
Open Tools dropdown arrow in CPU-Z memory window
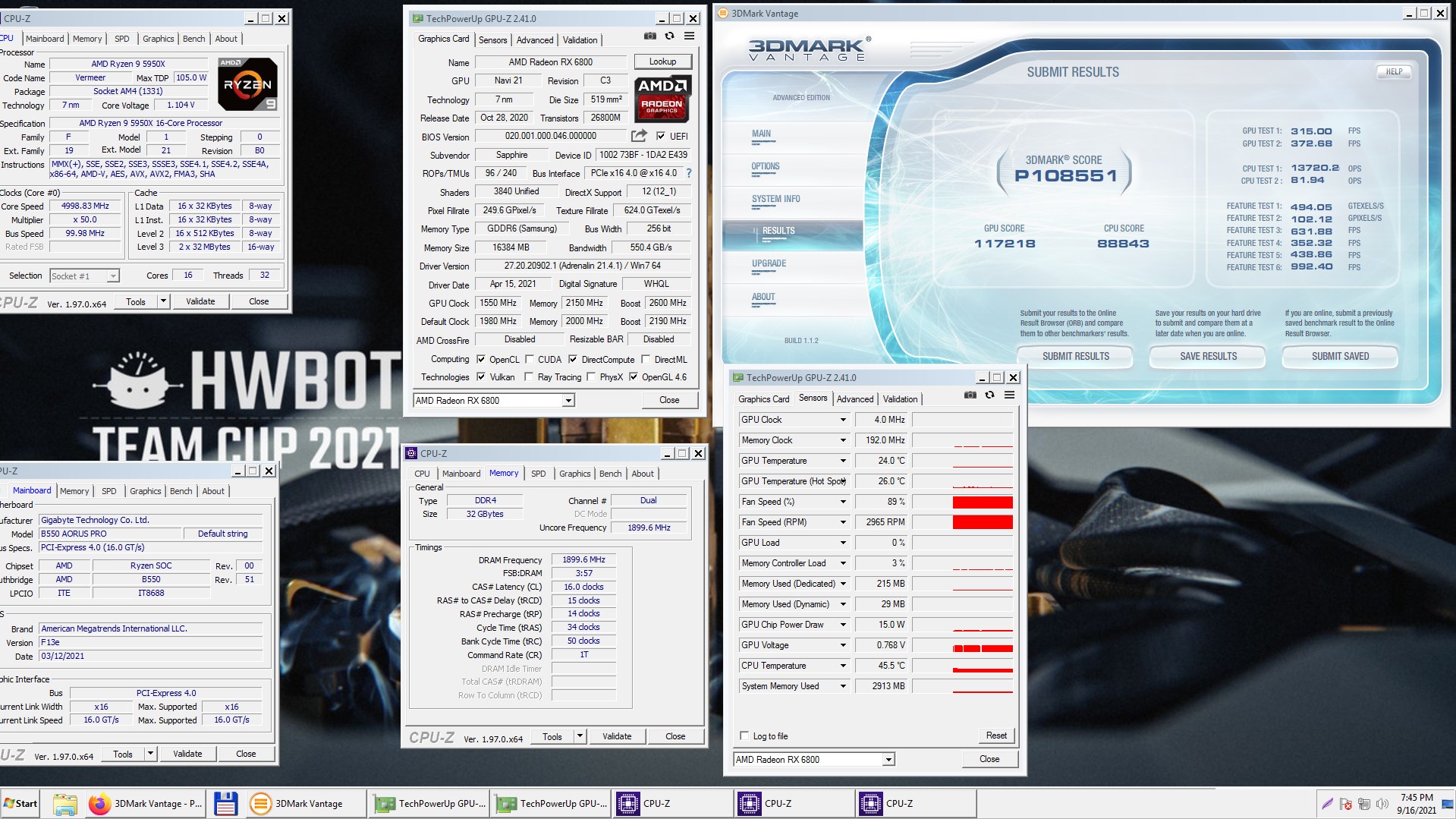coord(580,736)
